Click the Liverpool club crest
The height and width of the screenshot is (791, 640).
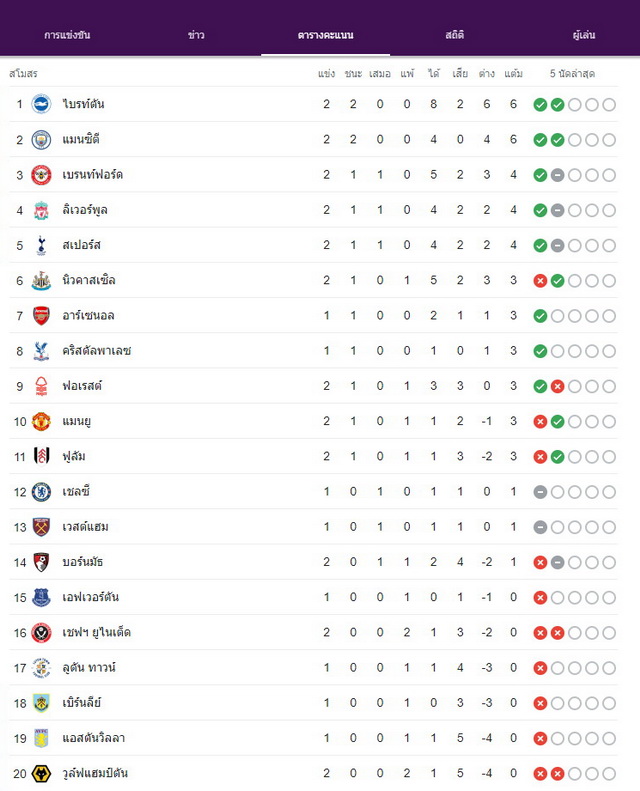tap(41, 210)
